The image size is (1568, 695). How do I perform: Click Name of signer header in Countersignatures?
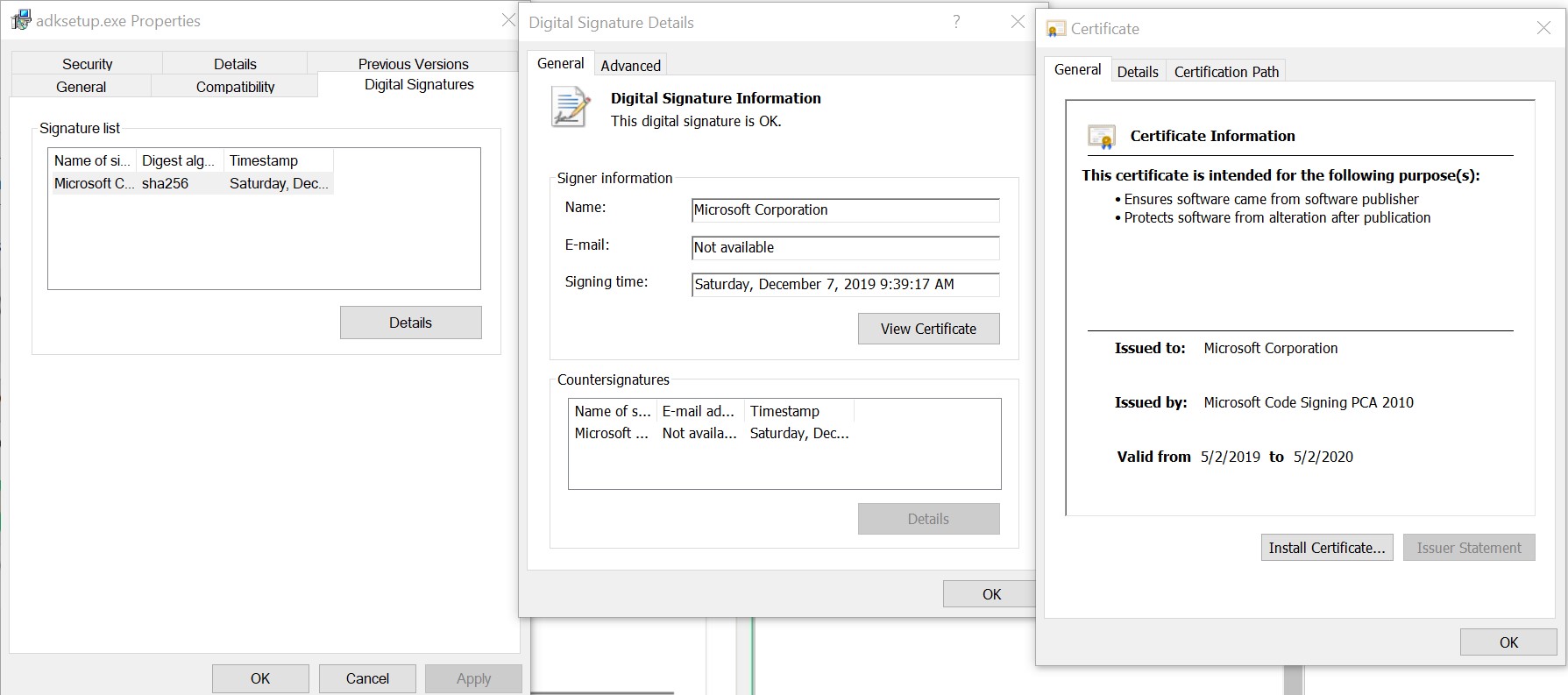pyautogui.click(x=613, y=411)
